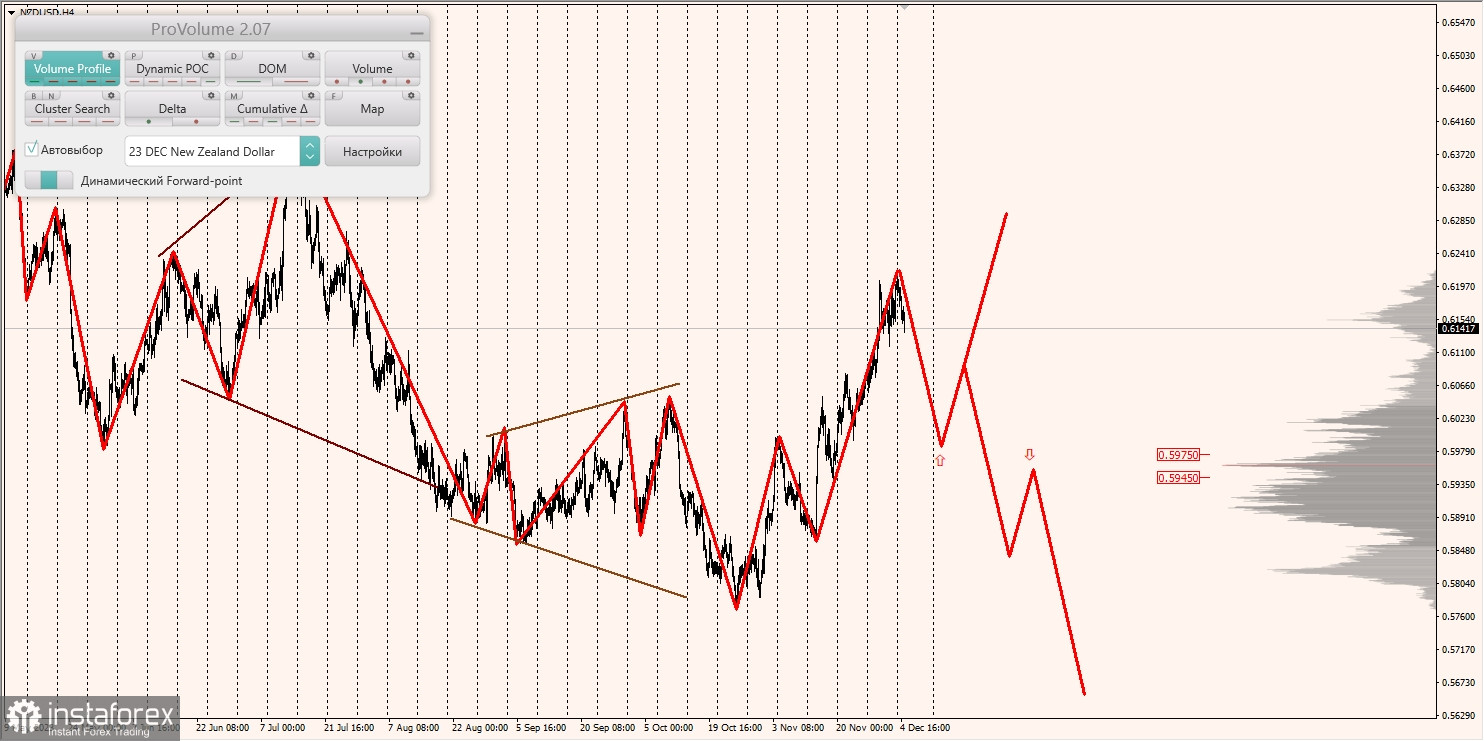Open Map gear settings icon
1484x741 pixels.
(x=411, y=95)
